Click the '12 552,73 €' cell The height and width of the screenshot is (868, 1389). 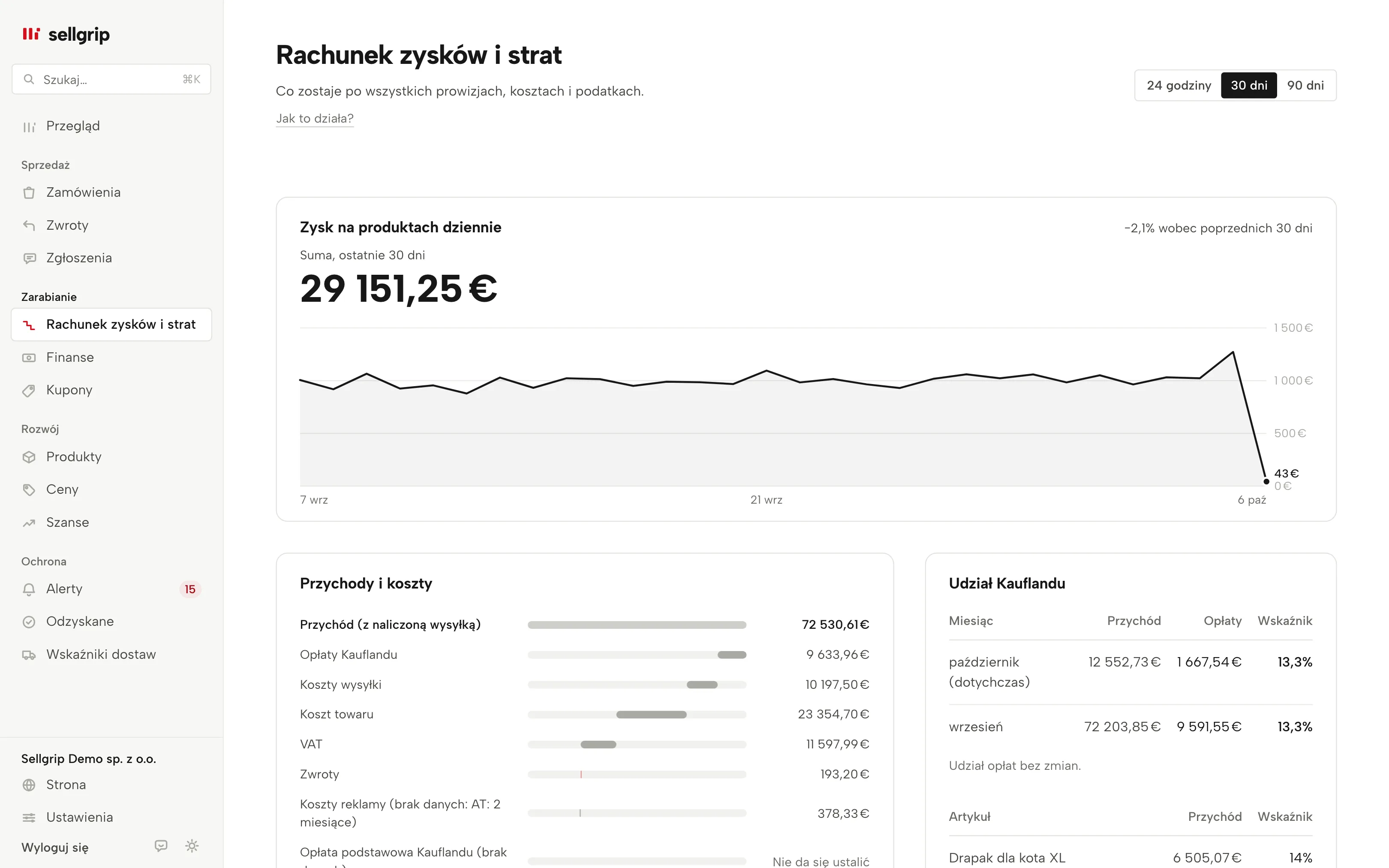pos(1124,662)
